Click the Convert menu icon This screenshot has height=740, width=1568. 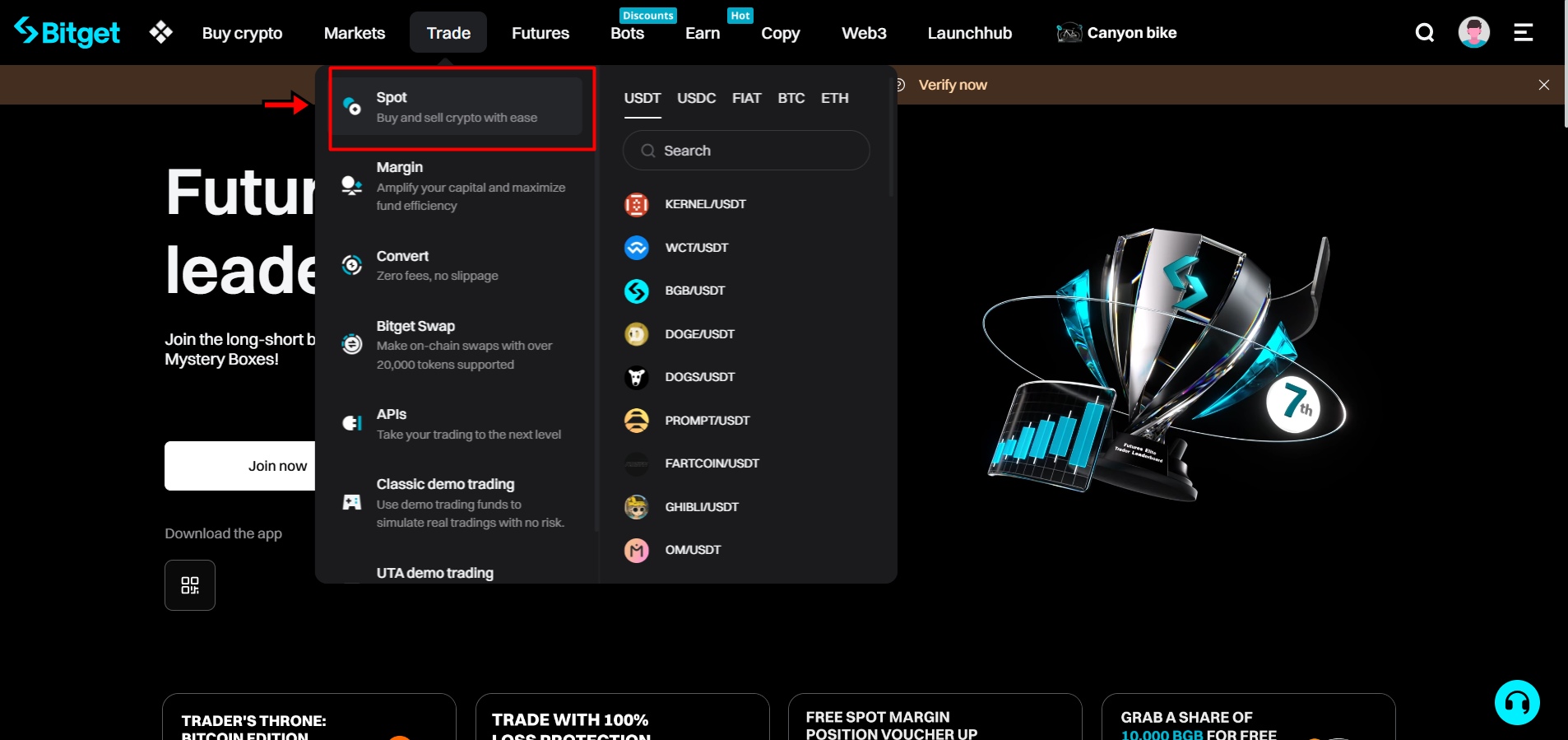[x=352, y=265]
